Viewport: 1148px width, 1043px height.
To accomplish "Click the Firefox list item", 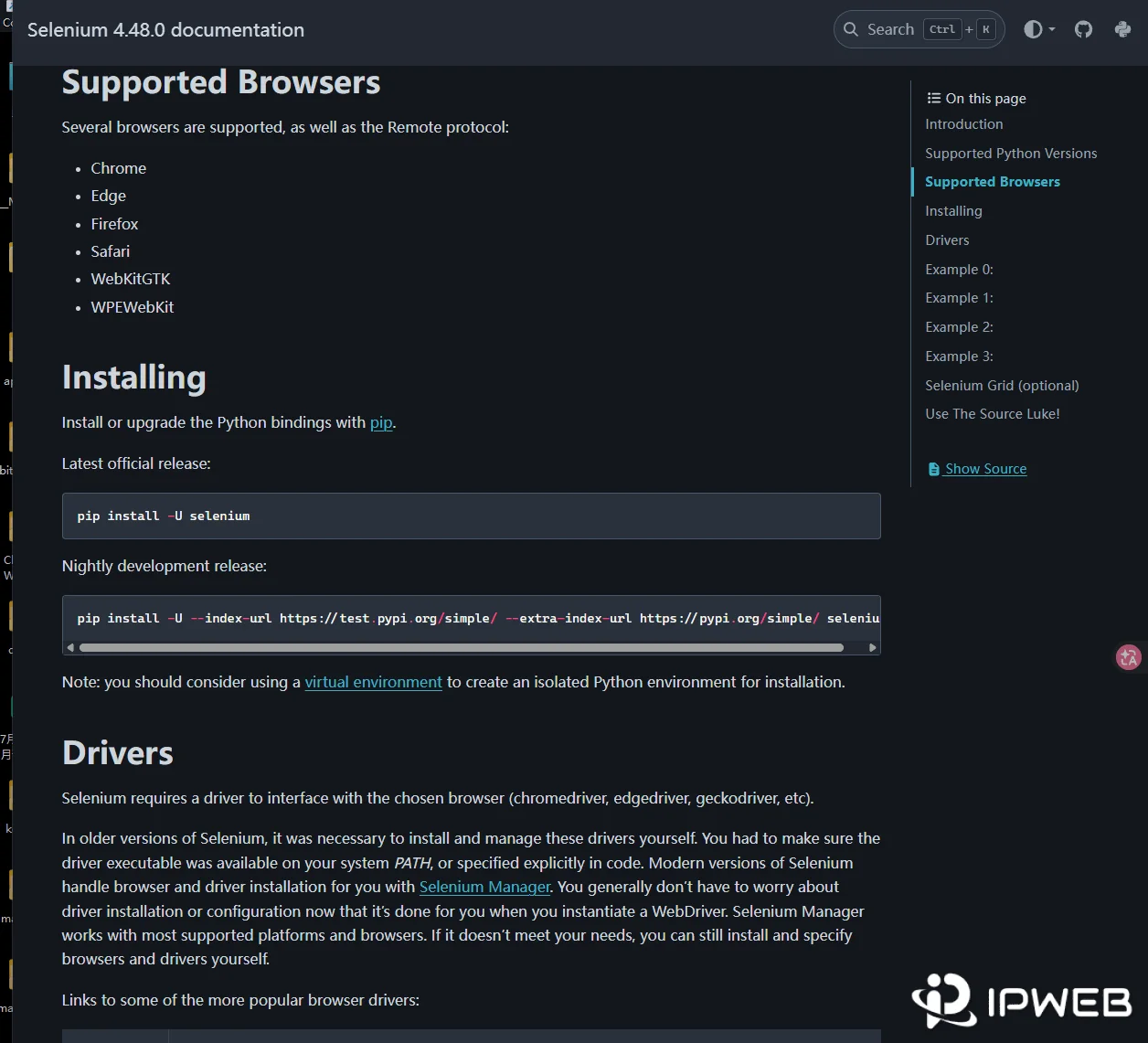I will (x=115, y=224).
